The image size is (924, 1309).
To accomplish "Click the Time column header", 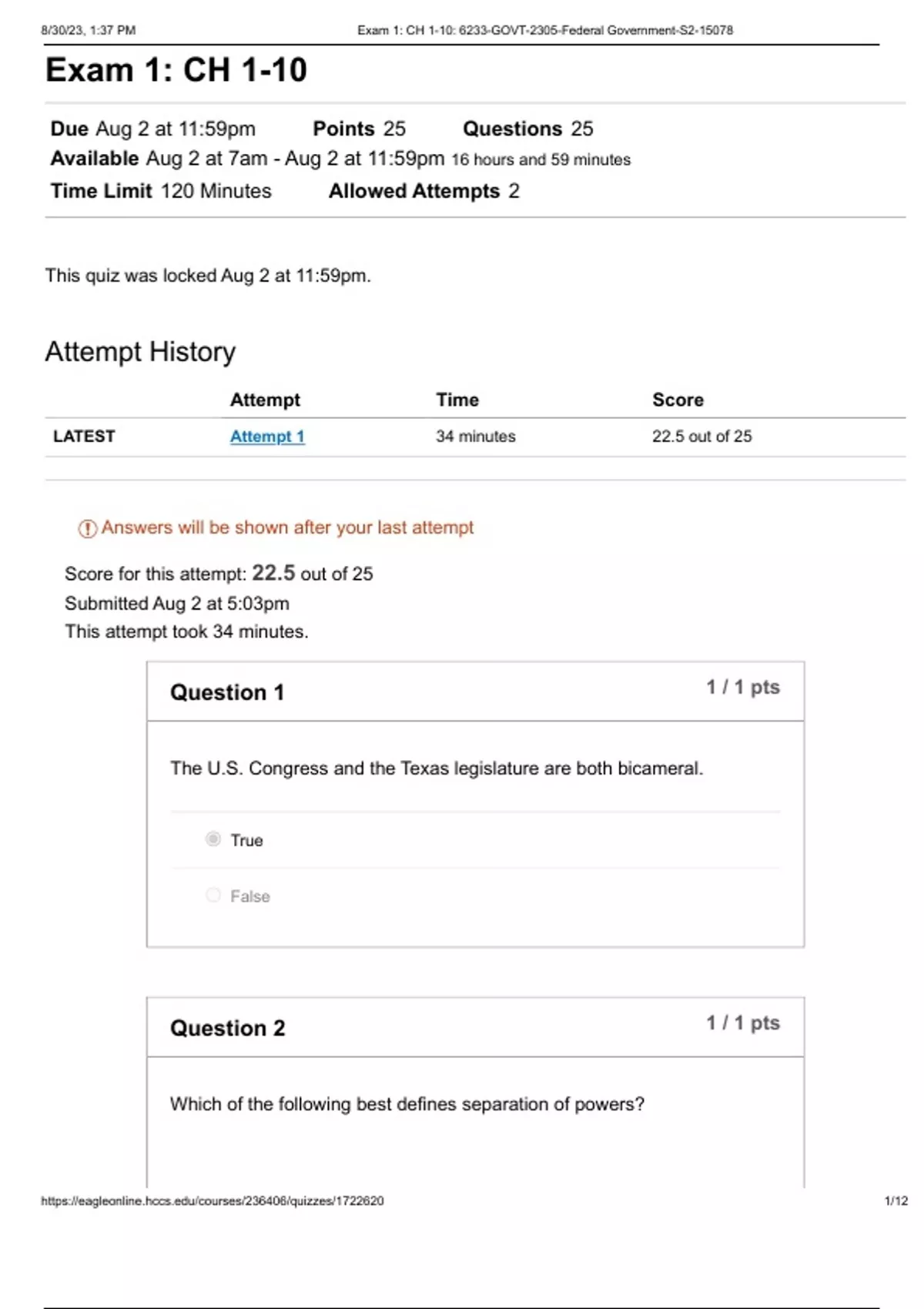I will tap(457, 400).
